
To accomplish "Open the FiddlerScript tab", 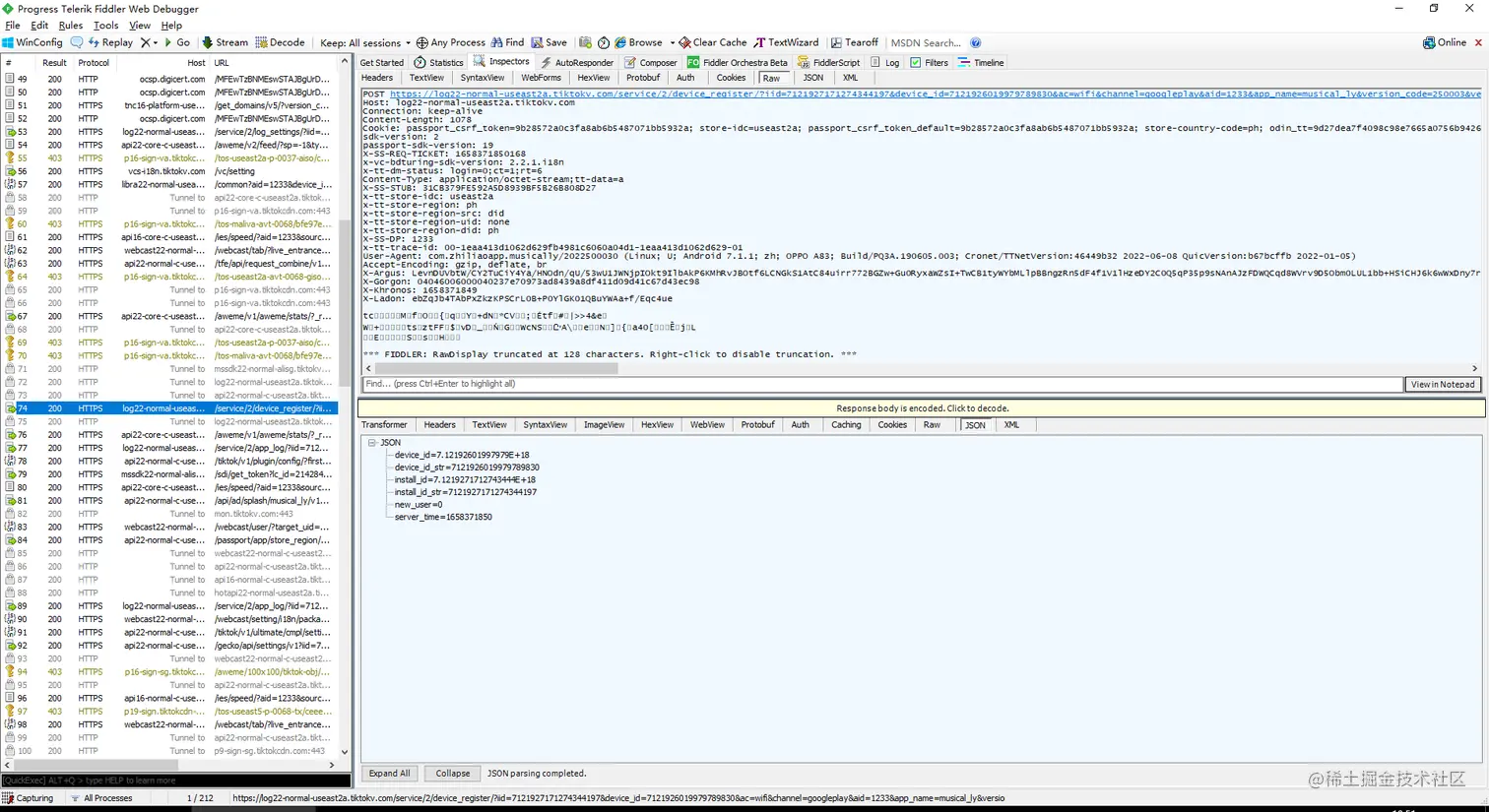I will [x=828, y=62].
